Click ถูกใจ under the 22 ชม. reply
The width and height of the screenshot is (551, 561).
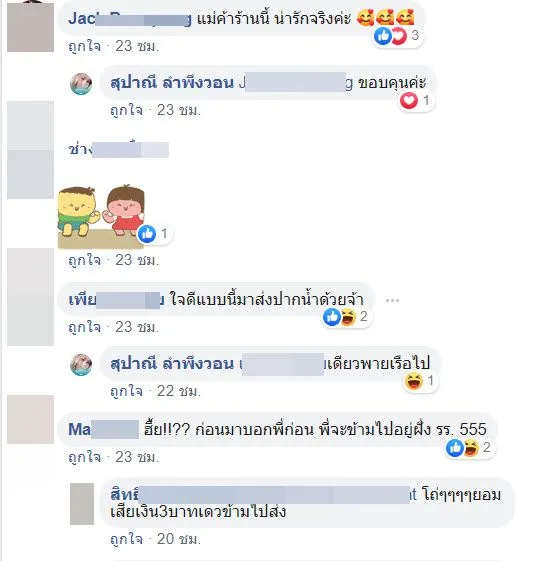point(126,391)
